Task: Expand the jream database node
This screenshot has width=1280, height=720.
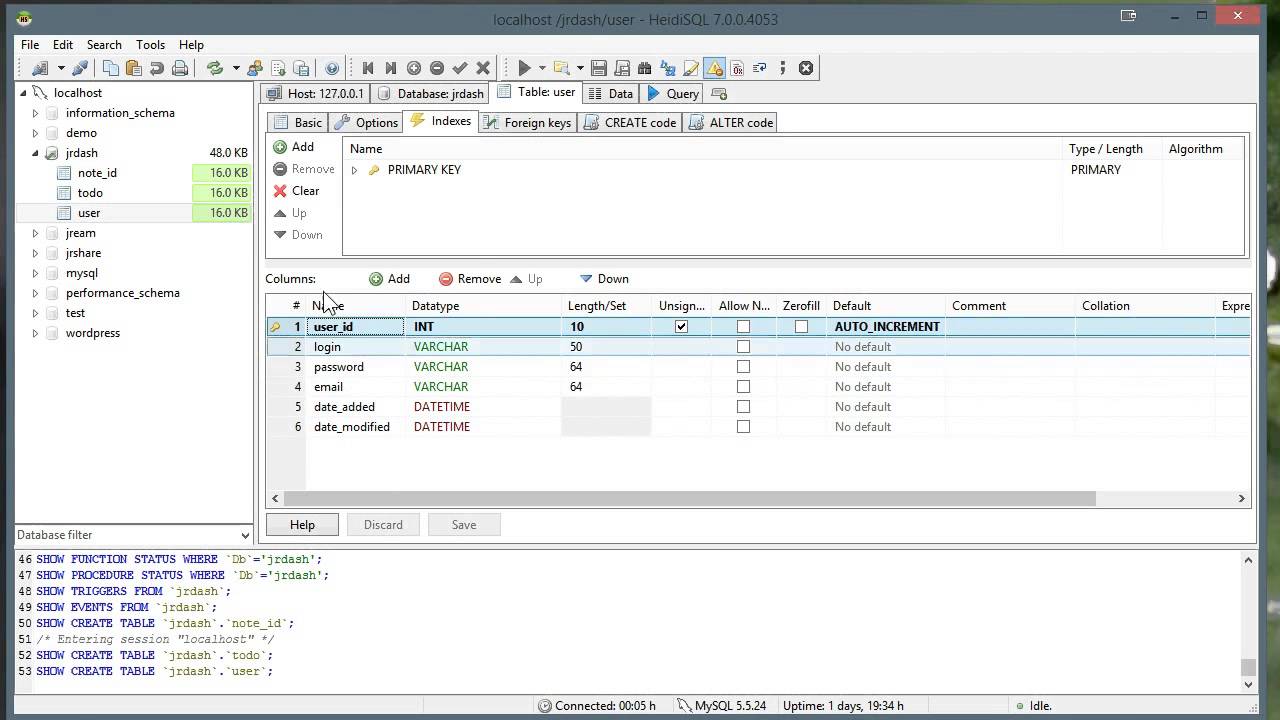Action: click(35, 233)
